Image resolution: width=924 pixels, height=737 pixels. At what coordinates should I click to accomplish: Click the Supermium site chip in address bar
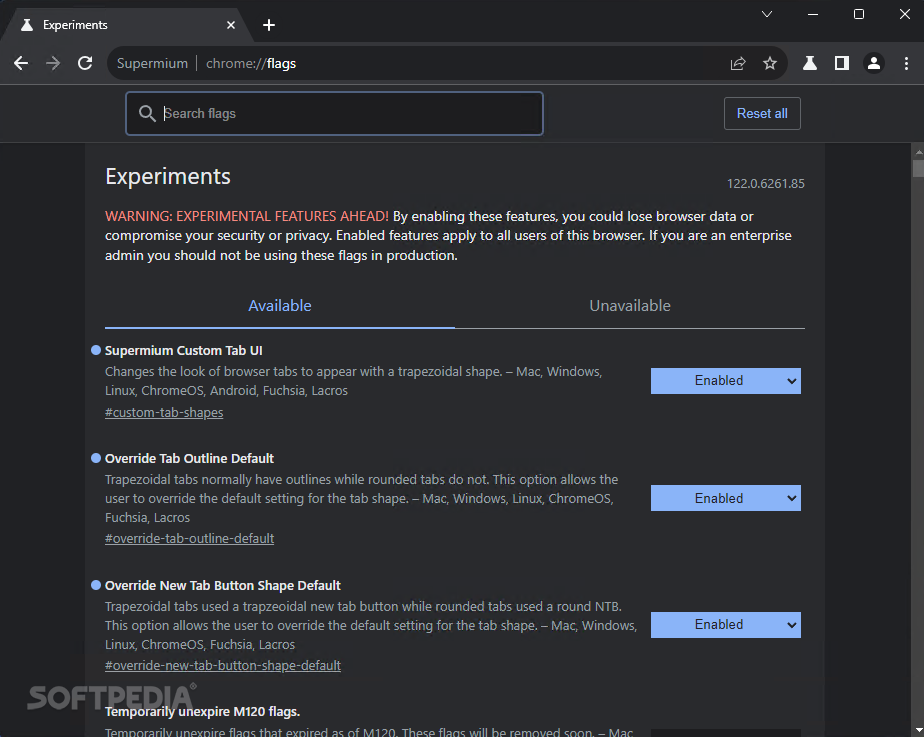pos(152,63)
